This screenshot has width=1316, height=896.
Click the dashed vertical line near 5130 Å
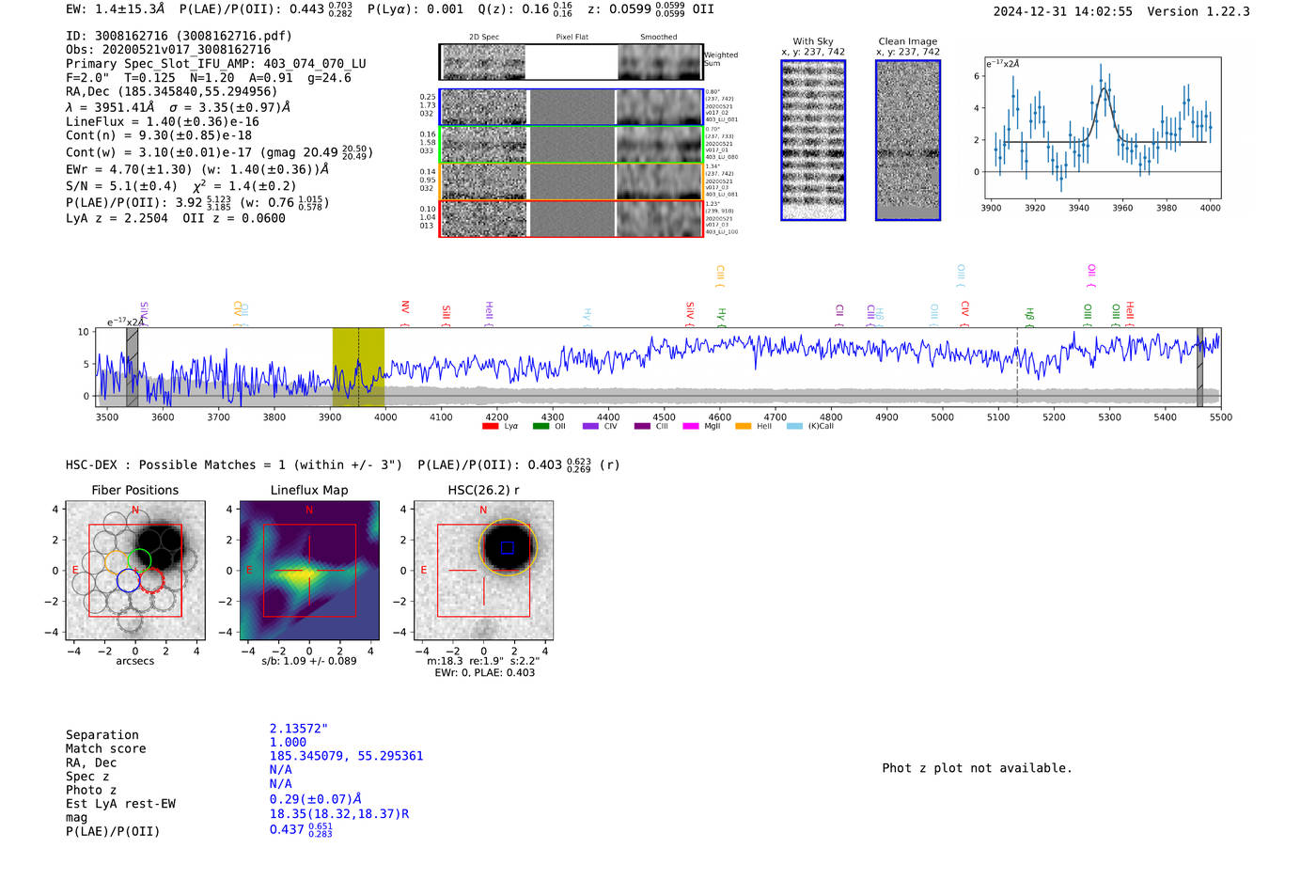click(1017, 367)
